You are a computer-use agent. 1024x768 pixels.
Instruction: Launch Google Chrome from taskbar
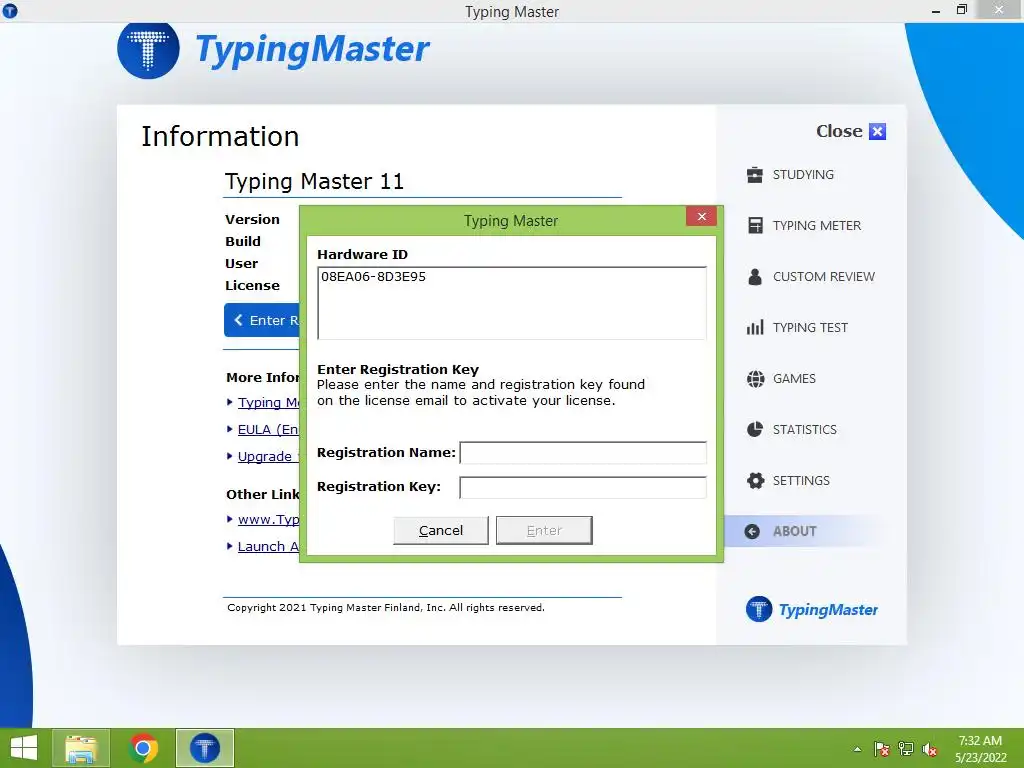tap(143, 748)
